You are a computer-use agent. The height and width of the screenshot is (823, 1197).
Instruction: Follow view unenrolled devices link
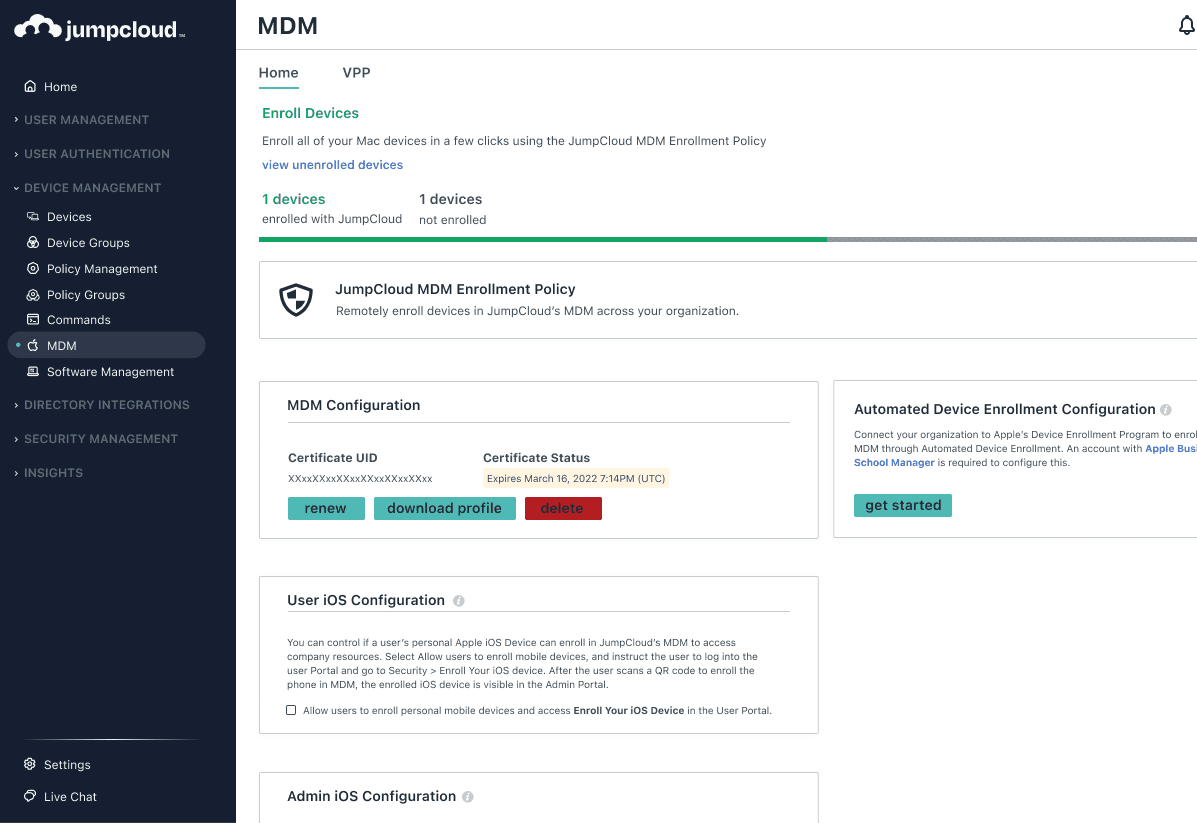tap(332, 165)
